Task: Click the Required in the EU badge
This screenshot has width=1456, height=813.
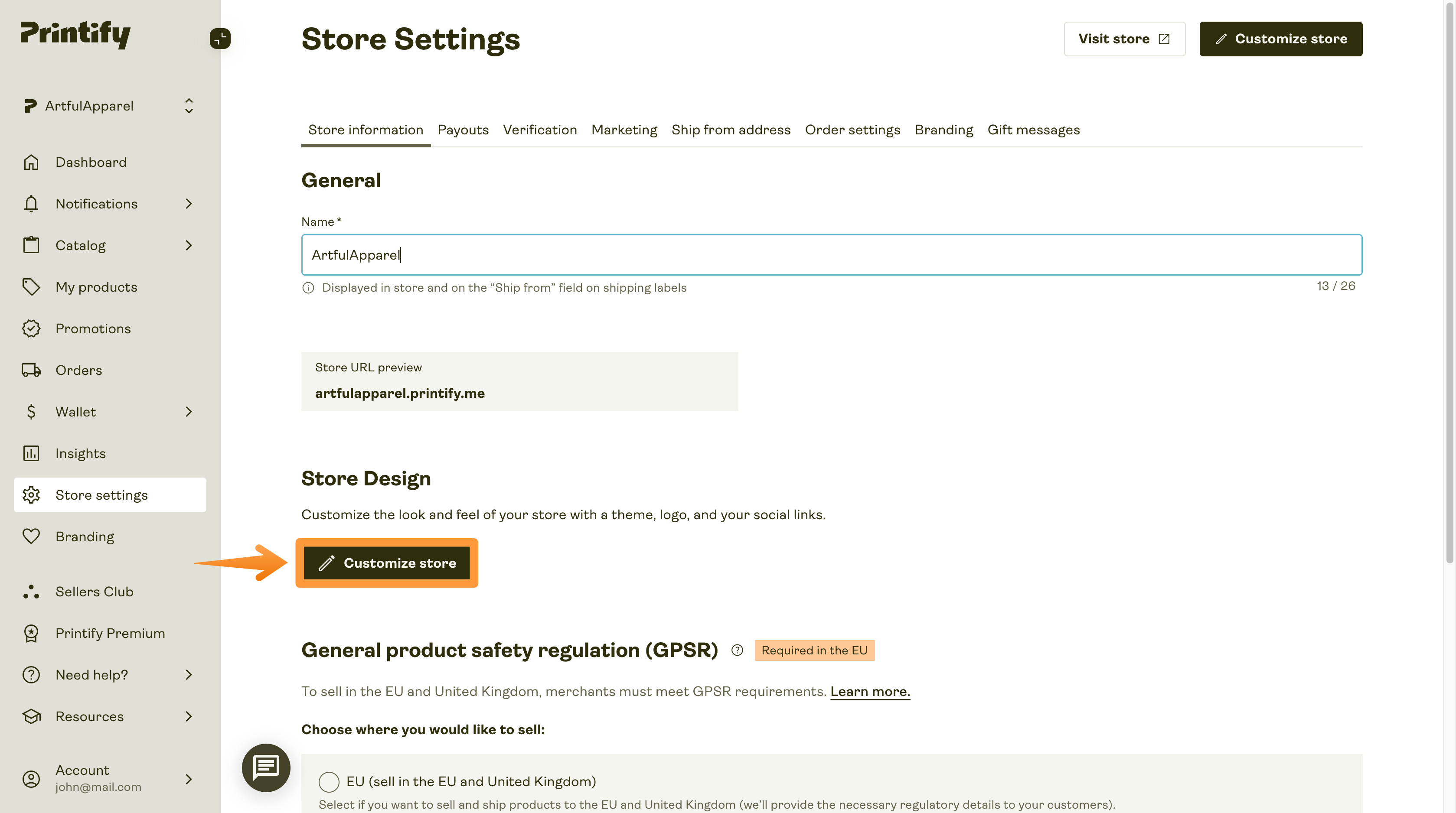Action: 814,650
